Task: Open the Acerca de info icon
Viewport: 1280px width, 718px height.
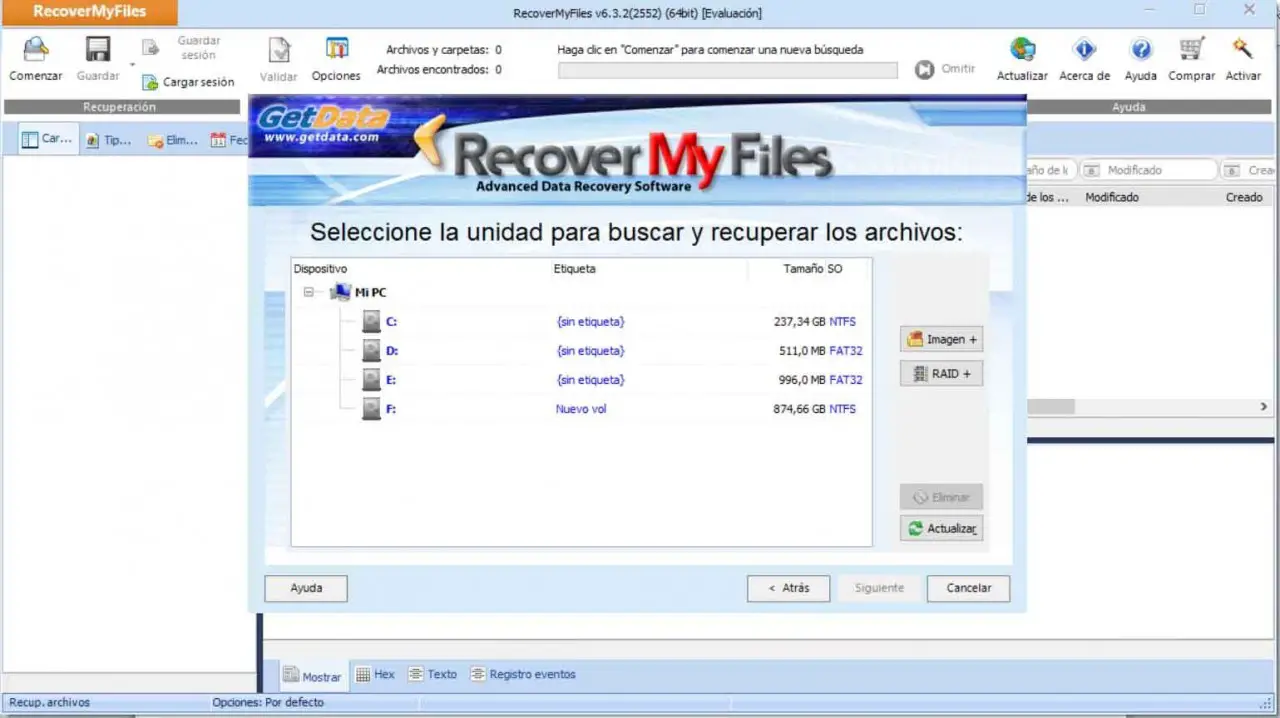Action: coord(1084,49)
